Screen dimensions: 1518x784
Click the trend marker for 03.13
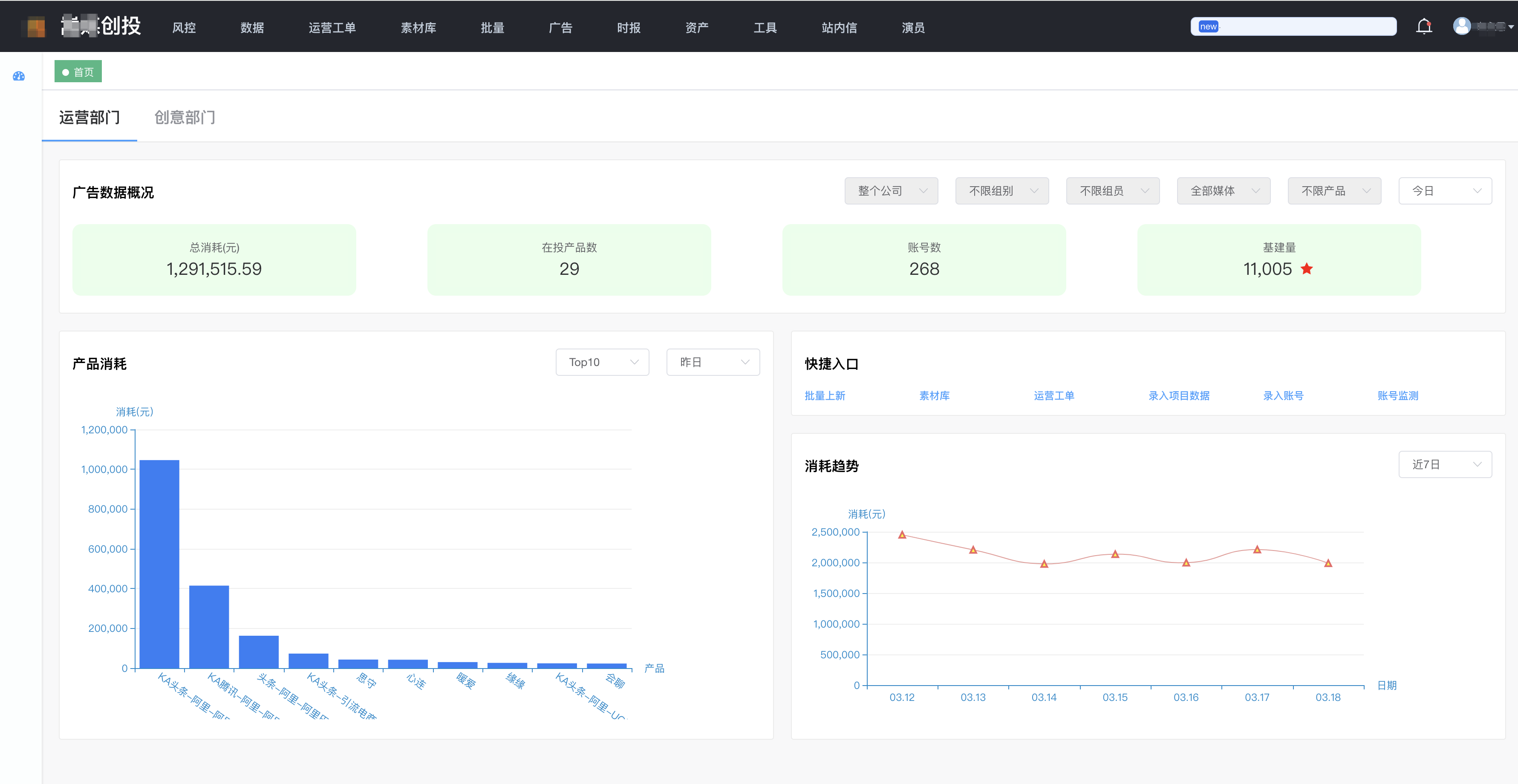[x=973, y=550]
